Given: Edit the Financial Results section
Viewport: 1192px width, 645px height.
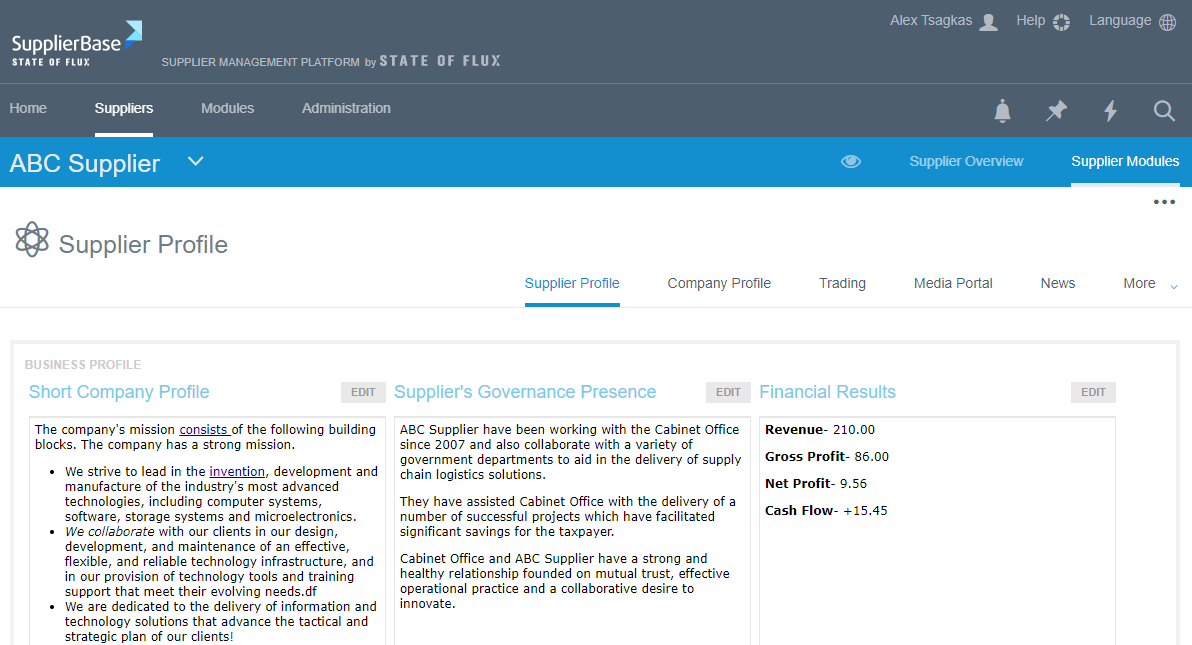Looking at the screenshot, I should [x=1093, y=392].
